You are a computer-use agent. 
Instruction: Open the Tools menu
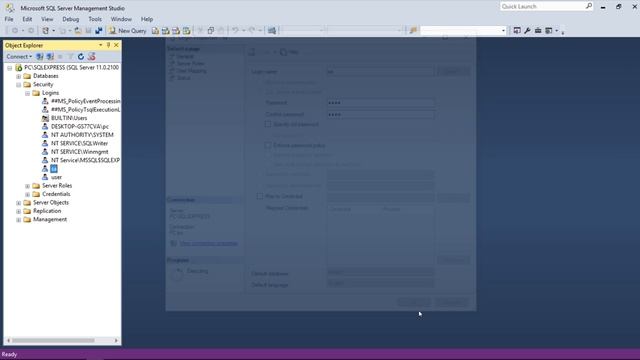[95, 19]
